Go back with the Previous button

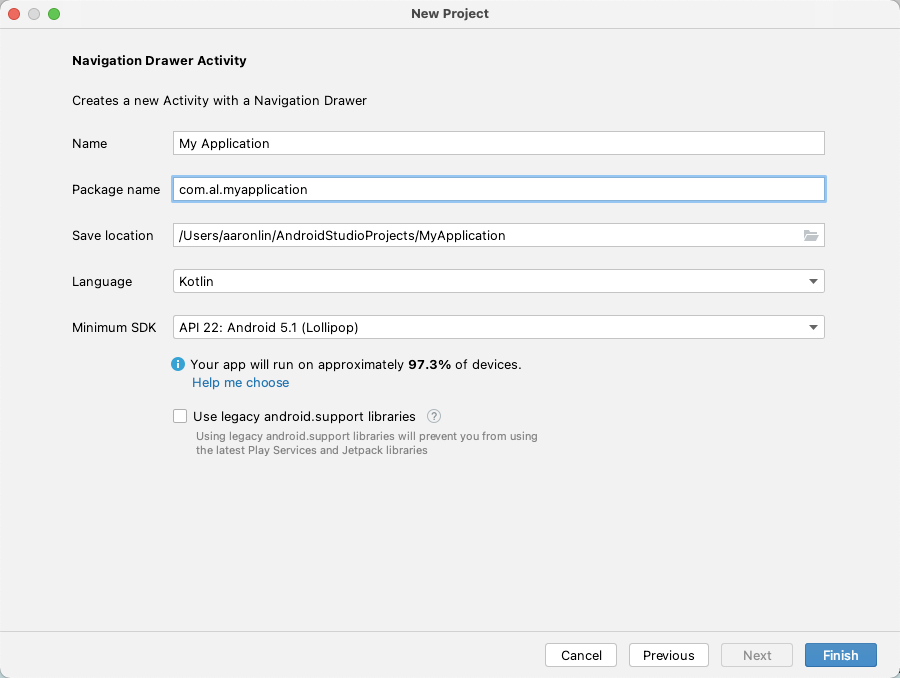[669, 655]
